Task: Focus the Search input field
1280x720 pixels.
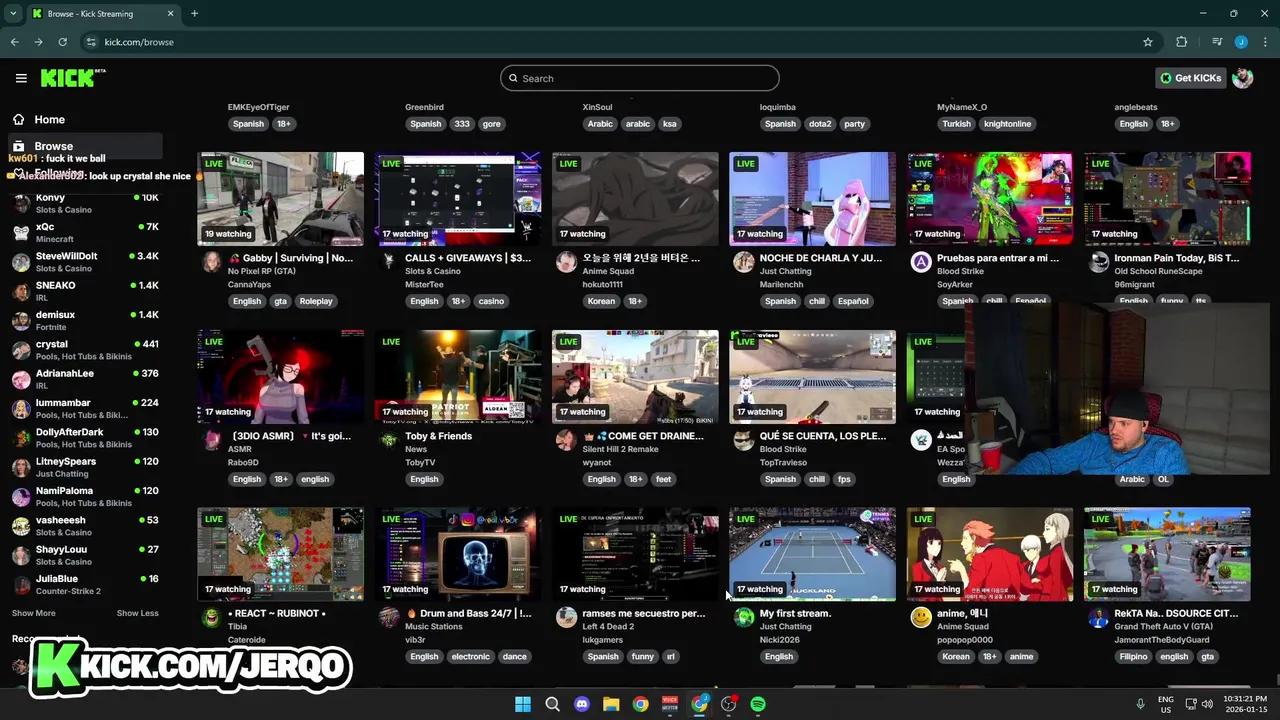Action: tap(640, 78)
